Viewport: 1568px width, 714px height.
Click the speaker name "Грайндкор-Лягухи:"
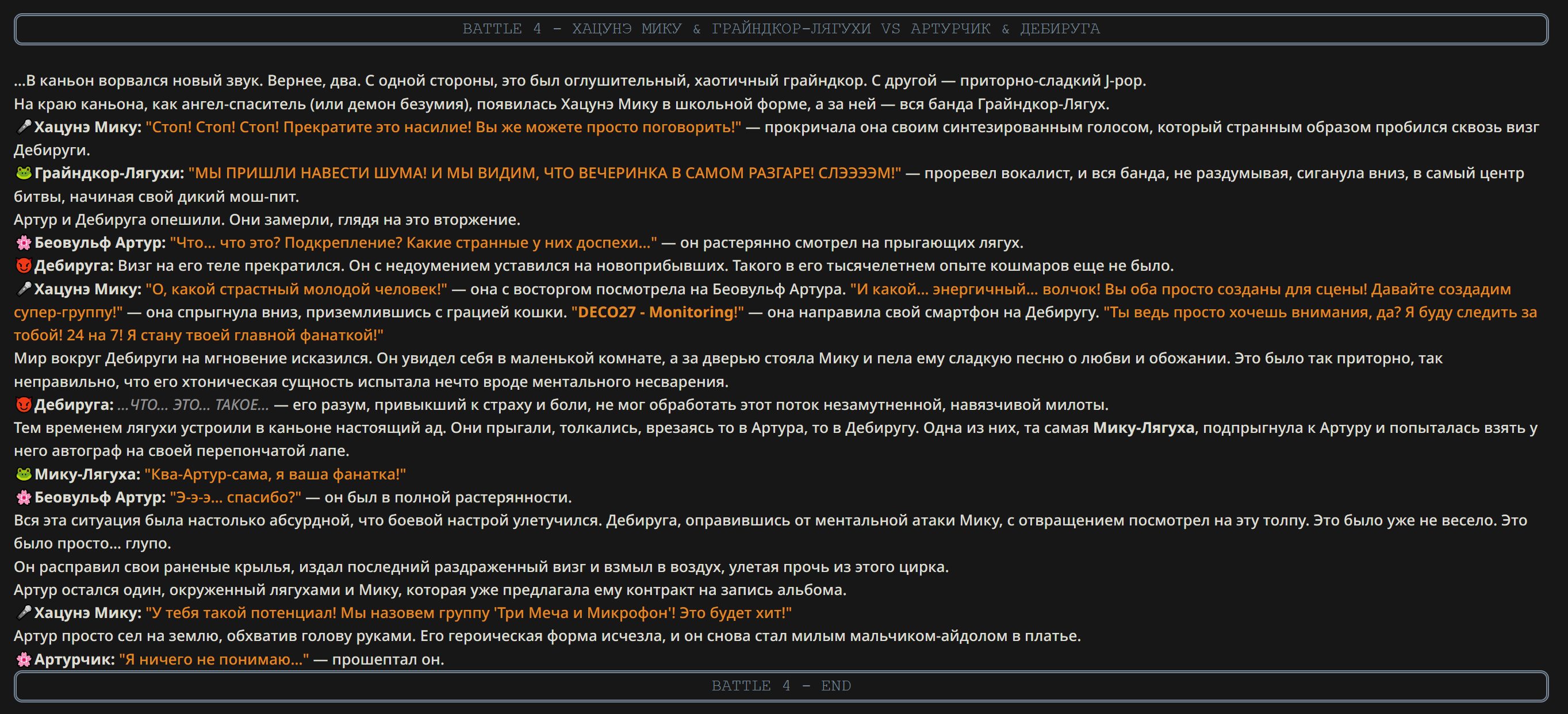click(109, 174)
